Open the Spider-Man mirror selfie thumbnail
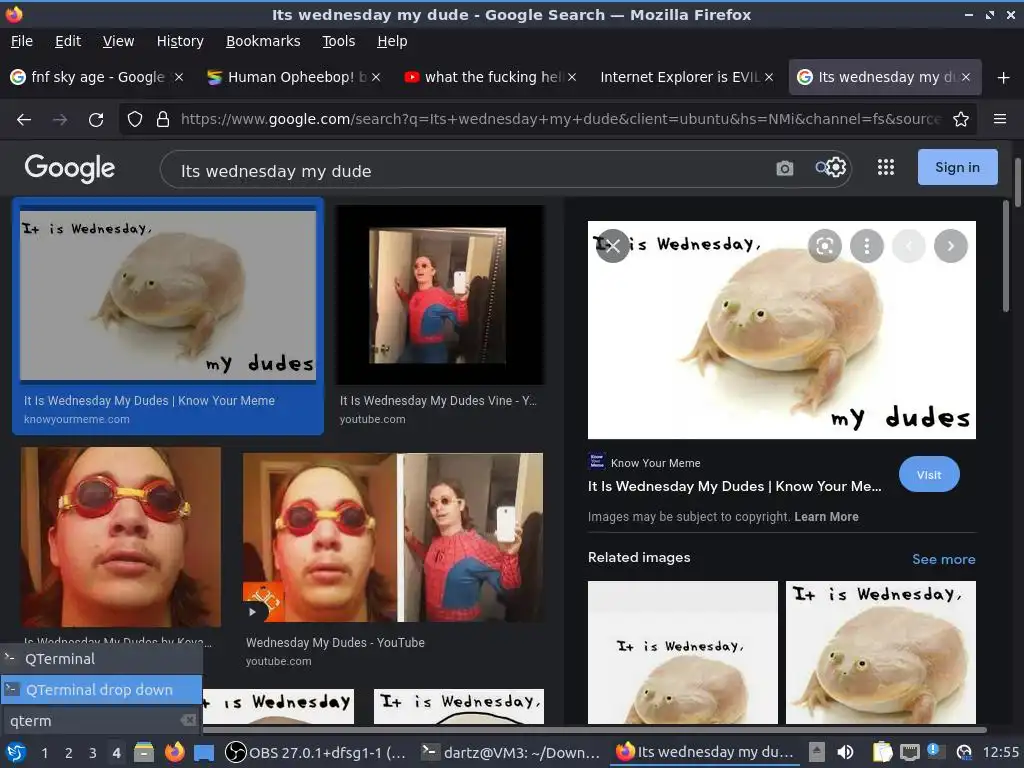 439,295
